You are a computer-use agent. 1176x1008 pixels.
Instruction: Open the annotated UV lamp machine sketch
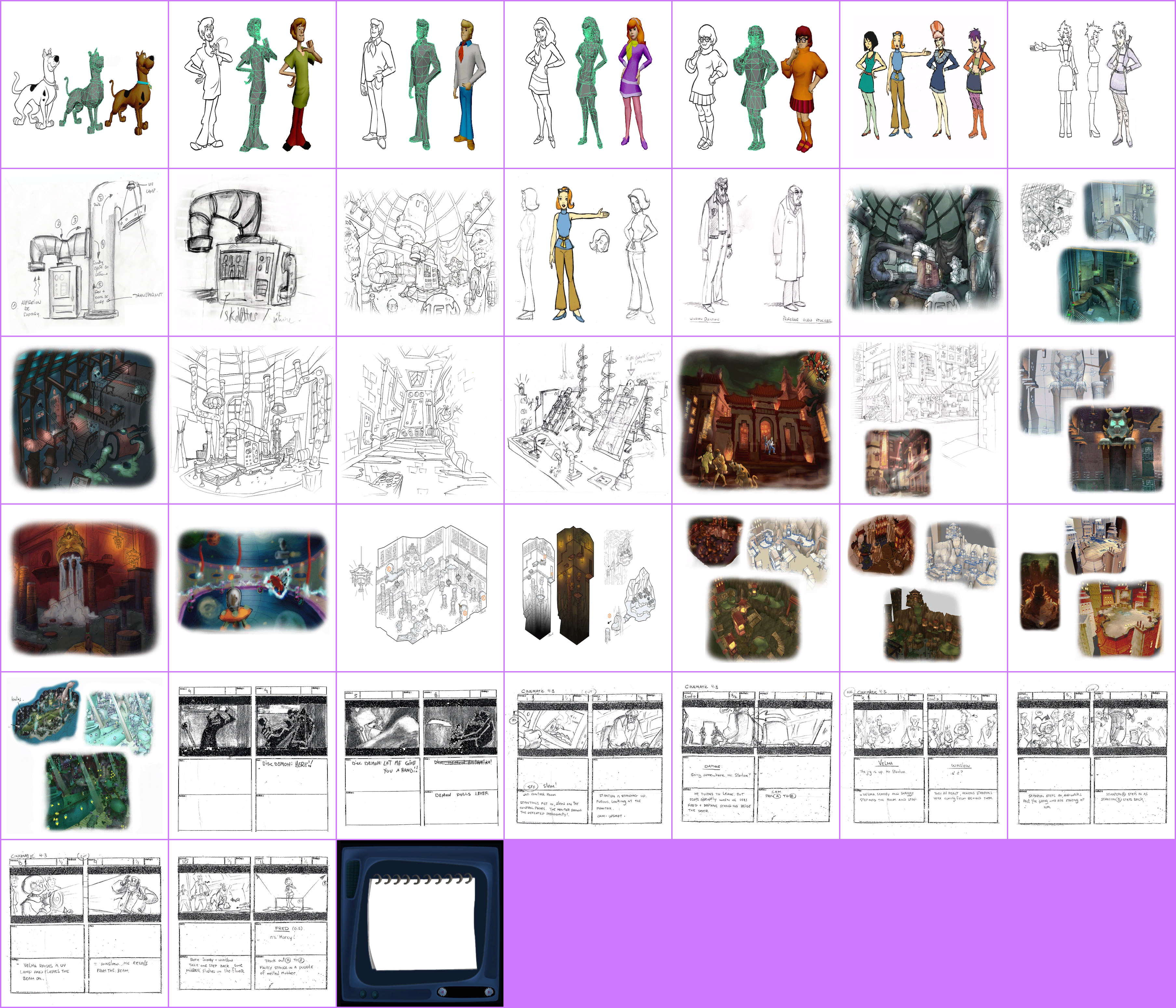(84, 252)
